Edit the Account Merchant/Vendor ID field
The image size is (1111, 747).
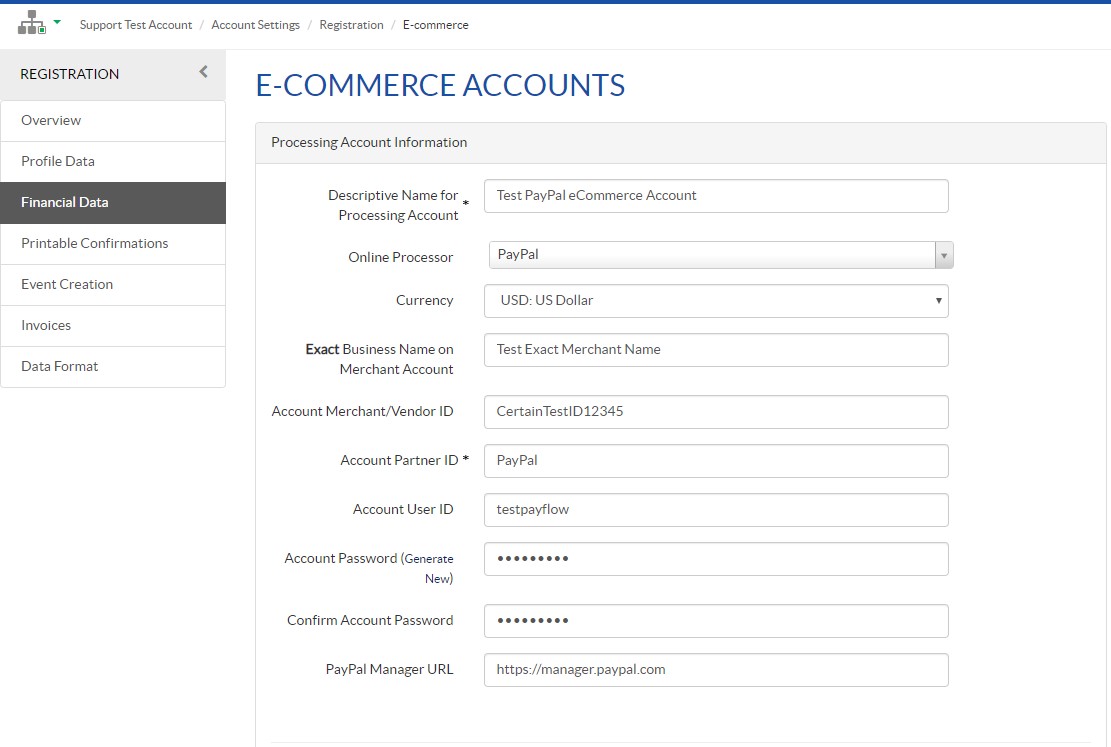(x=716, y=412)
